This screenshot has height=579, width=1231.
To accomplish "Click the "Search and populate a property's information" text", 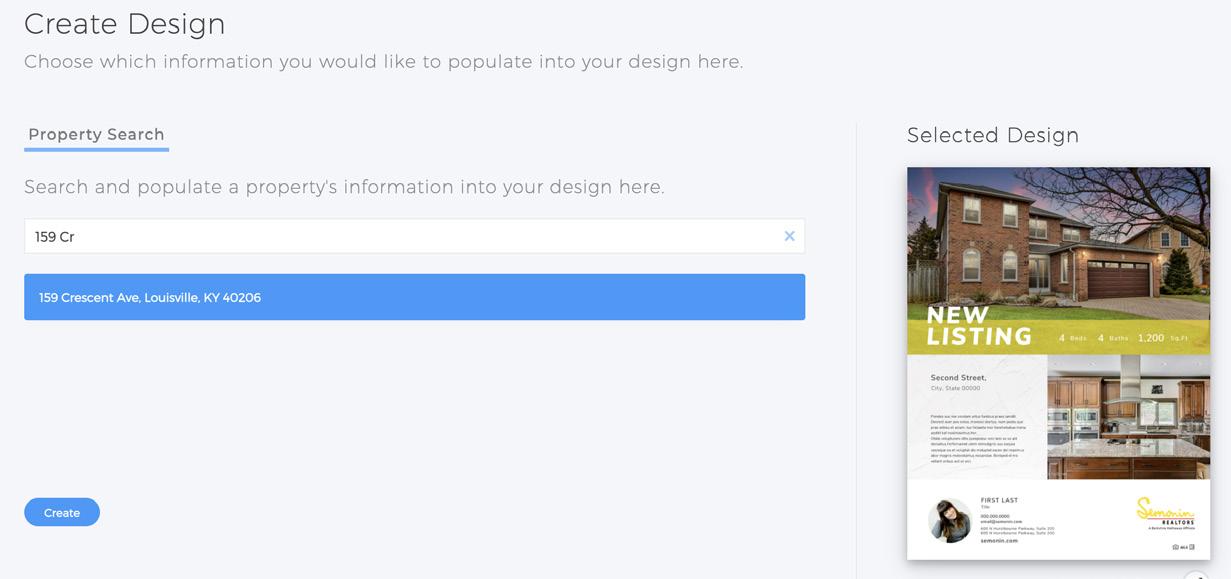I will (x=344, y=187).
